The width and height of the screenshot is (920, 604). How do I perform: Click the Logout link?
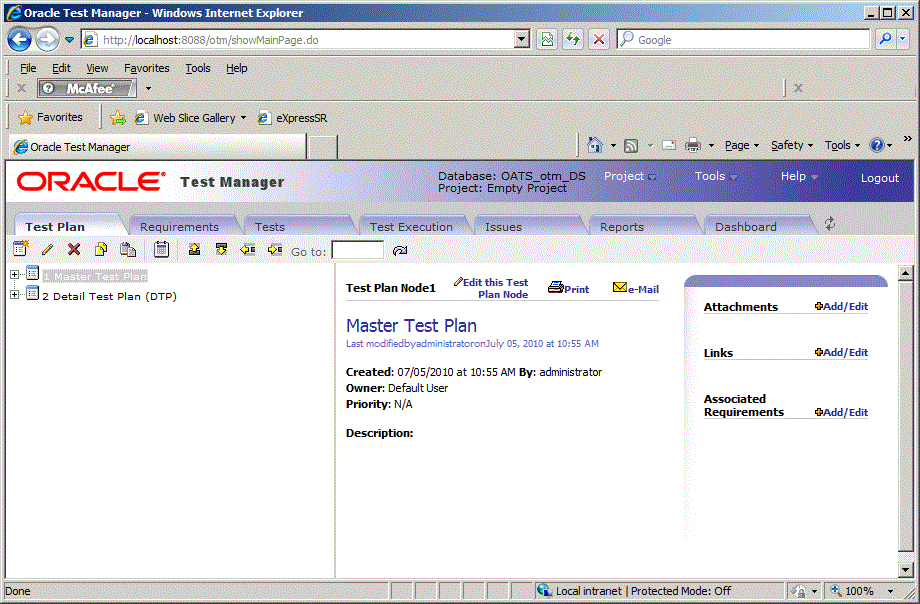pos(879,178)
